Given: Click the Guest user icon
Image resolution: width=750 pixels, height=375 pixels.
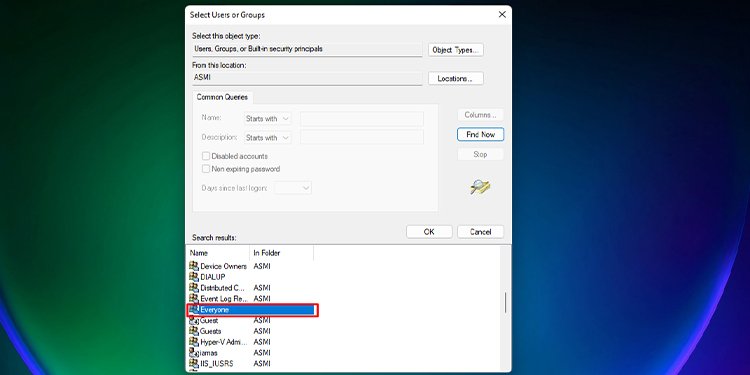Looking at the screenshot, I should point(194,320).
